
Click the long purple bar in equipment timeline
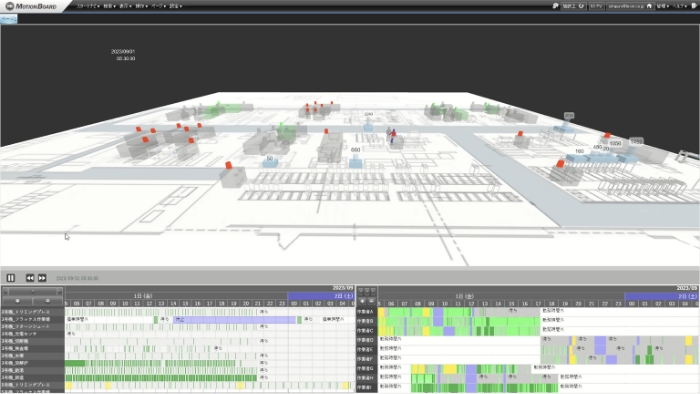(x=234, y=319)
